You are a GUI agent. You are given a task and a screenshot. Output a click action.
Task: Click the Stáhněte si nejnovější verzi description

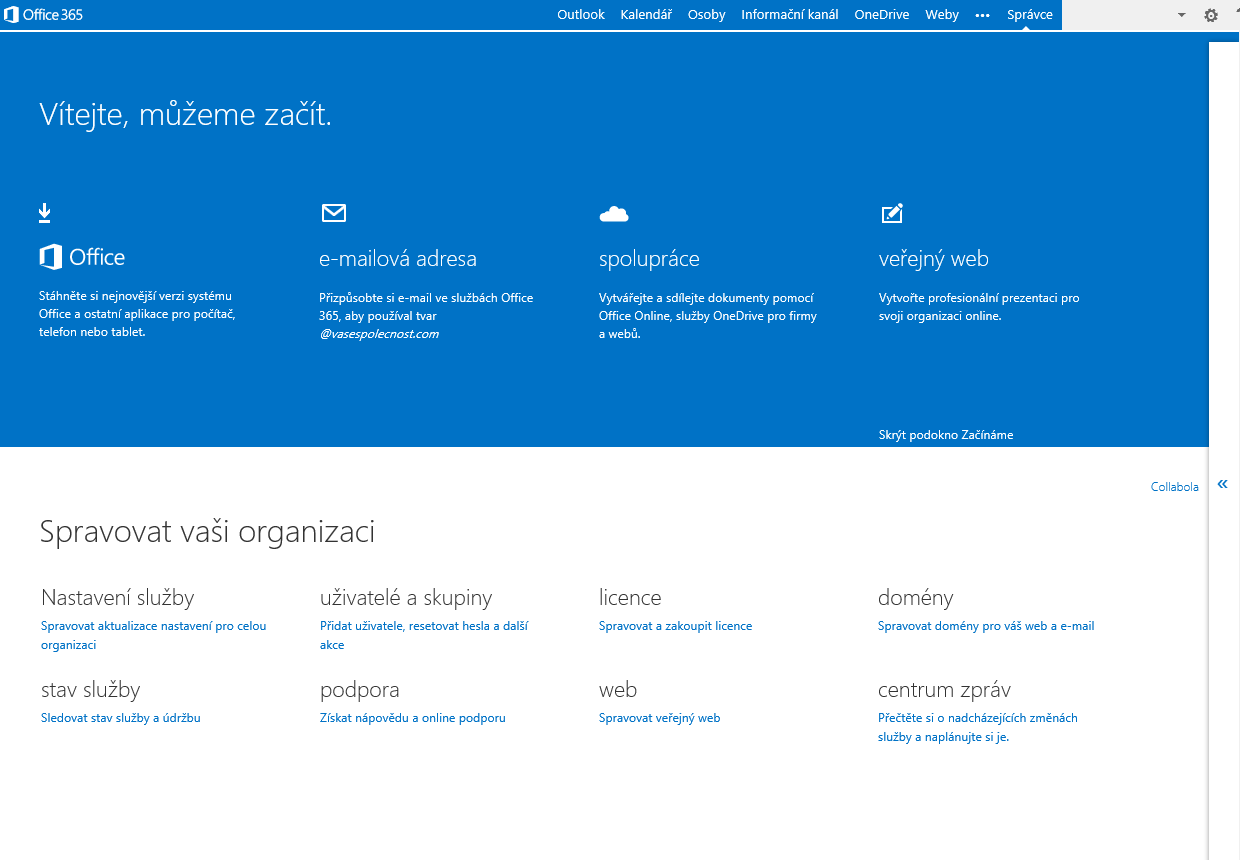coord(138,314)
